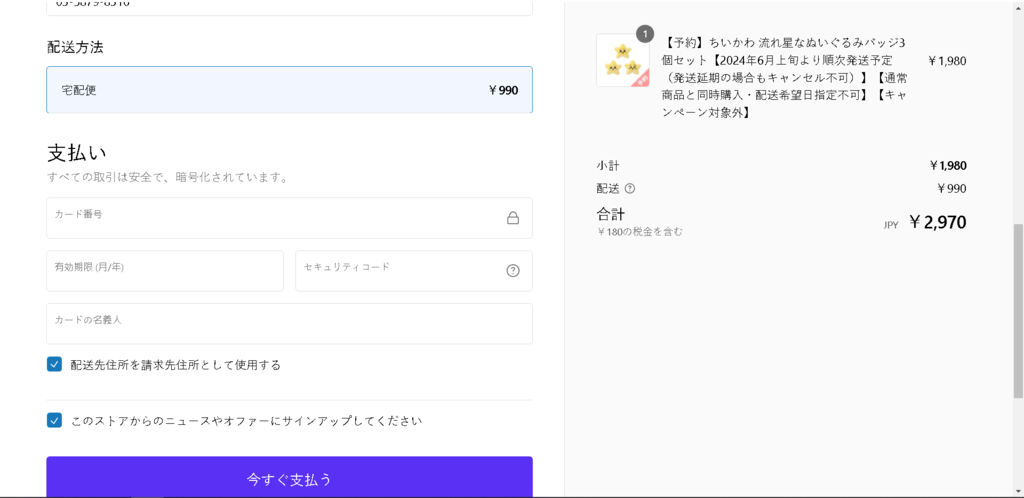Click the 配送先住所を請求先住所として使用する label
This screenshot has height=498, width=1024.
pos(176,365)
